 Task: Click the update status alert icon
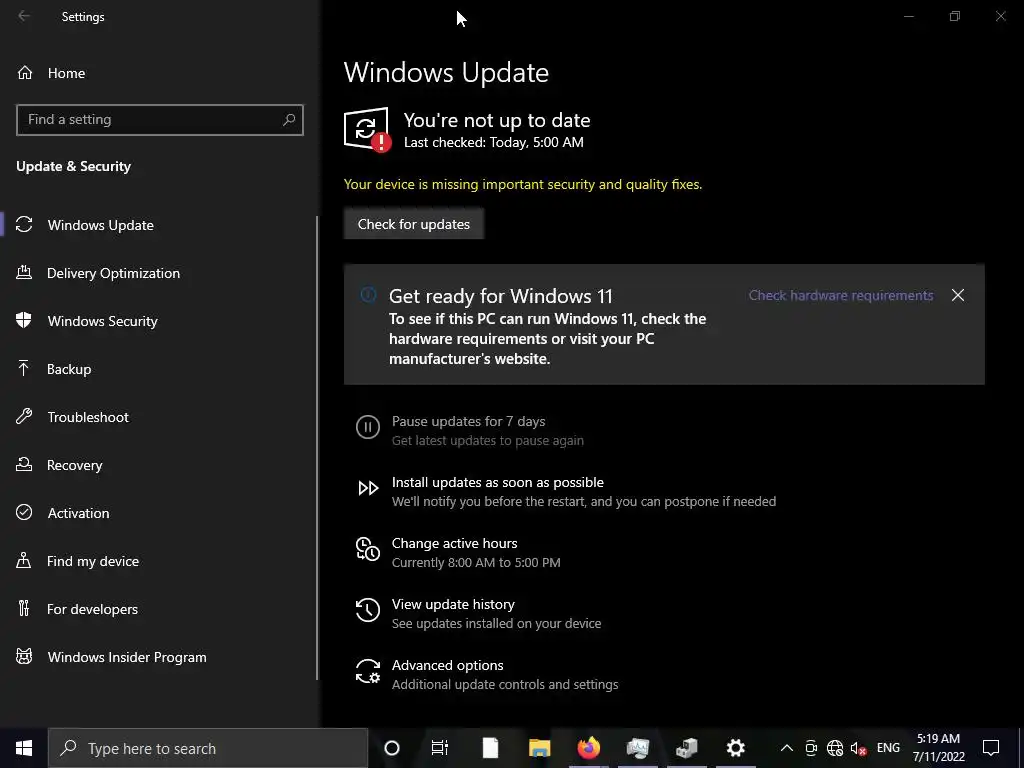pos(367,129)
